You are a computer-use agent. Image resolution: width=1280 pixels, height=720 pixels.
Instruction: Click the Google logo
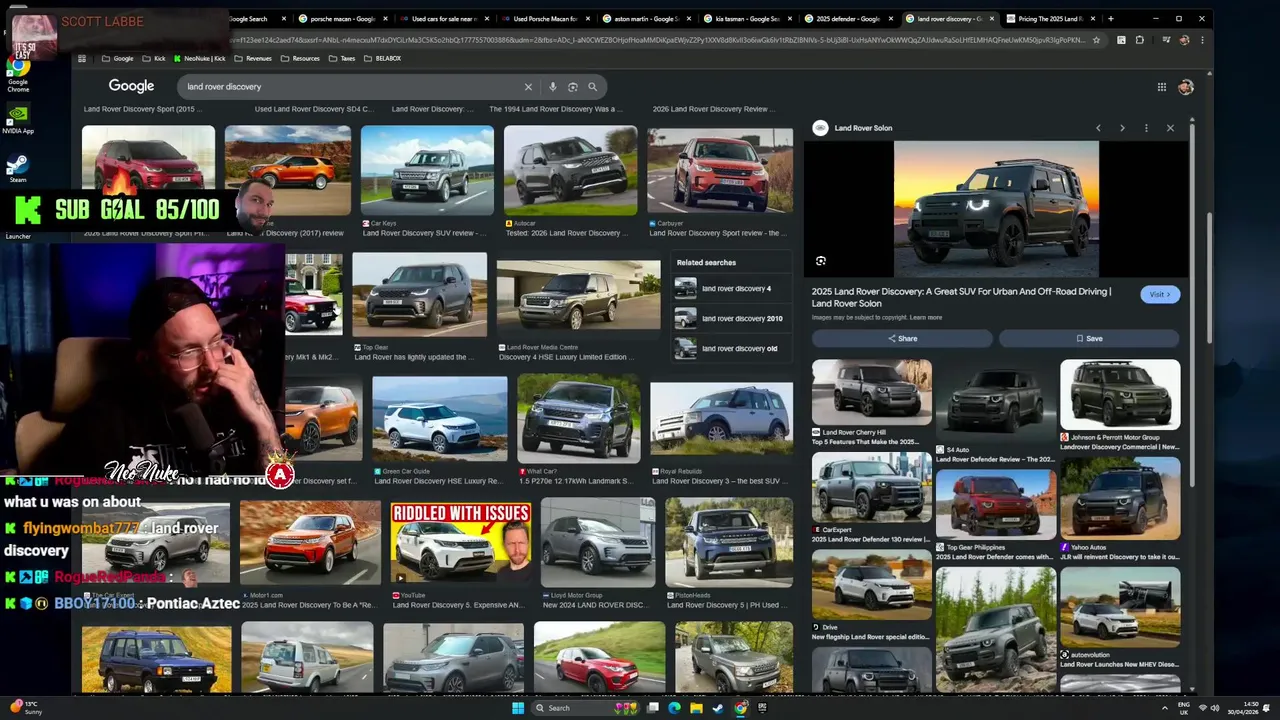pos(131,87)
